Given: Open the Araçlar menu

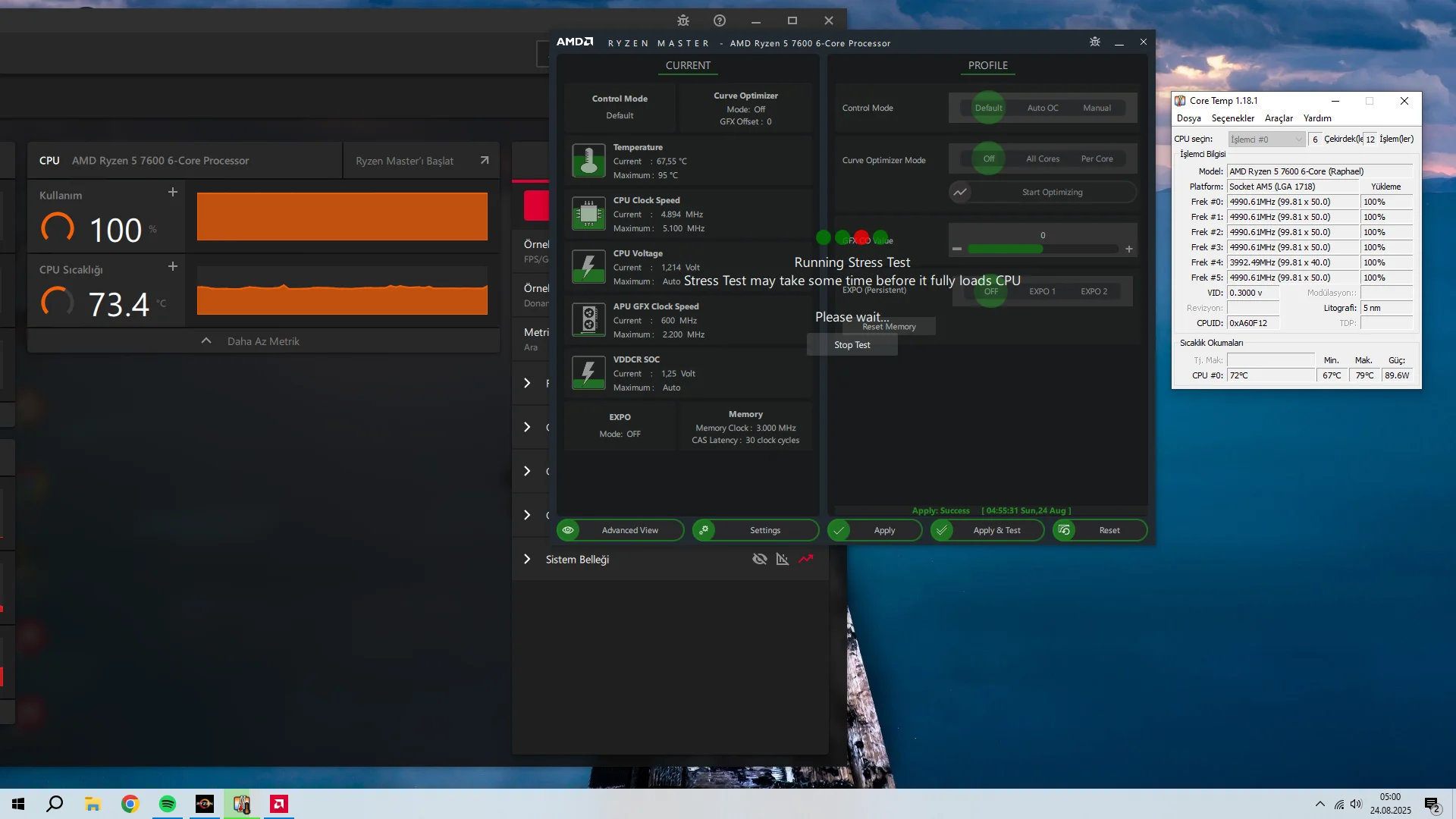Looking at the screenshot, I should (x=1279, y=118).
